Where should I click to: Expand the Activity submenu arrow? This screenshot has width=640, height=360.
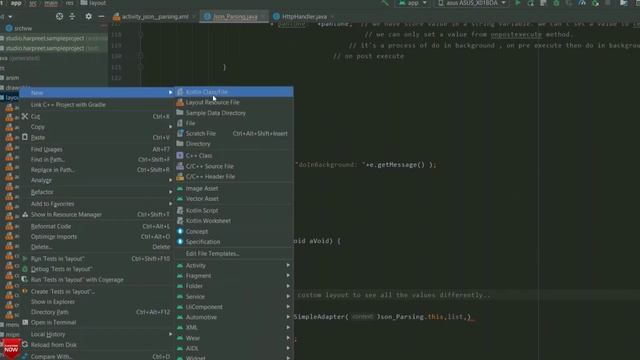(x=288, y=265)
